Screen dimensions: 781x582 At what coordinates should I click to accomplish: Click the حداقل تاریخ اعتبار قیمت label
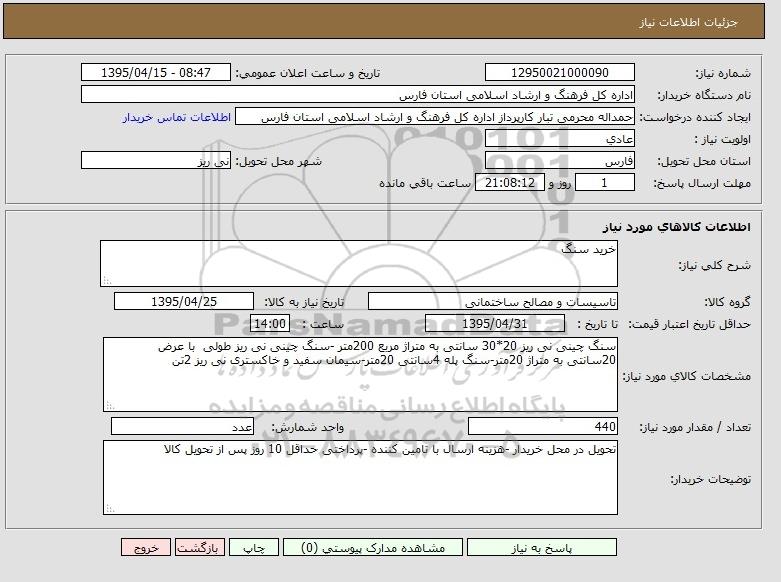(689, 324)
